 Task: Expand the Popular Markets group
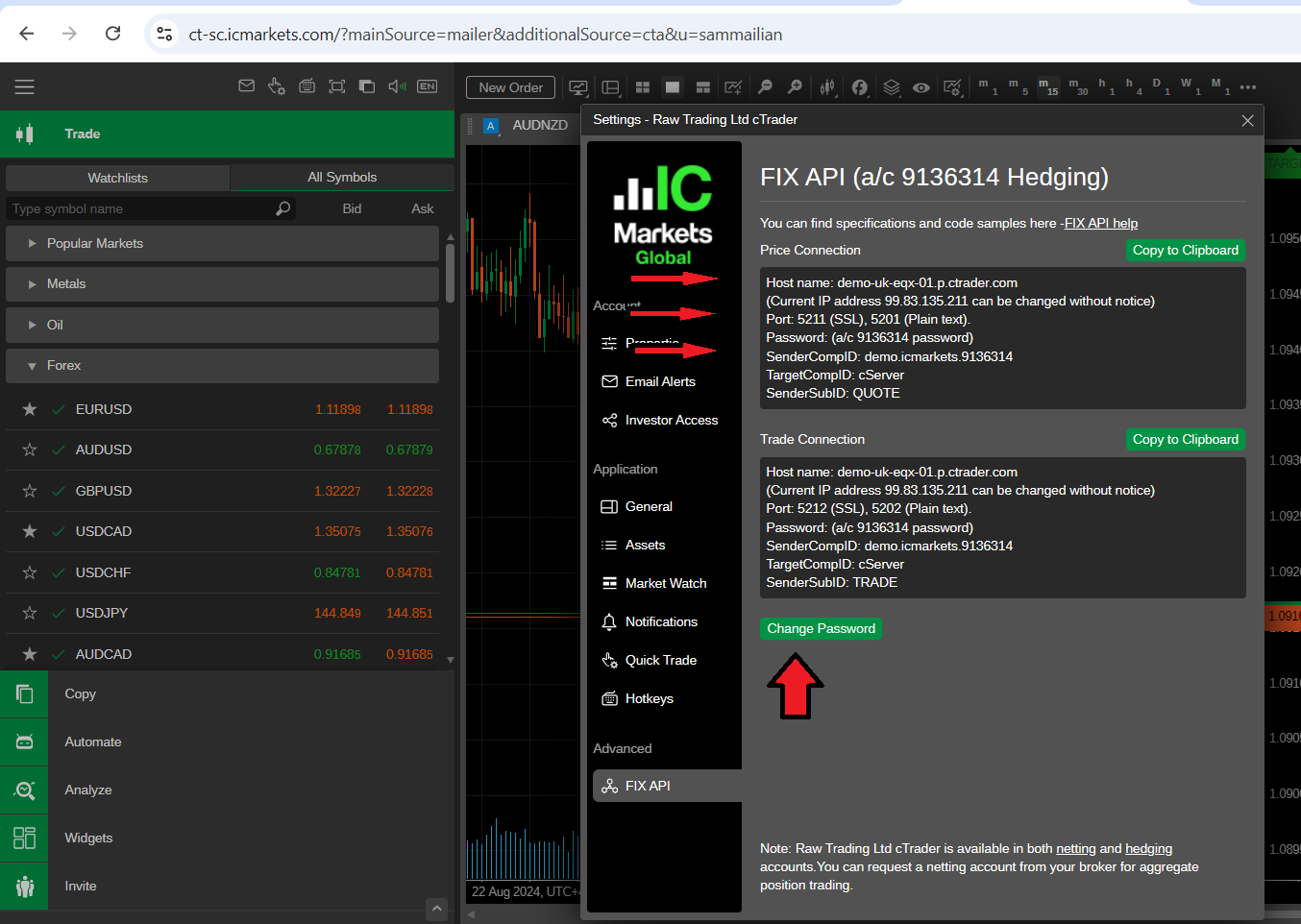coord(222,243)
